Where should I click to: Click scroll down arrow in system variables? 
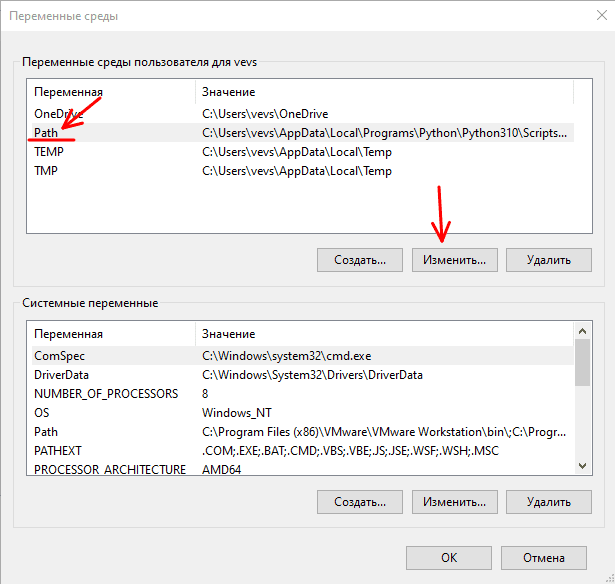tap(582, 466)
